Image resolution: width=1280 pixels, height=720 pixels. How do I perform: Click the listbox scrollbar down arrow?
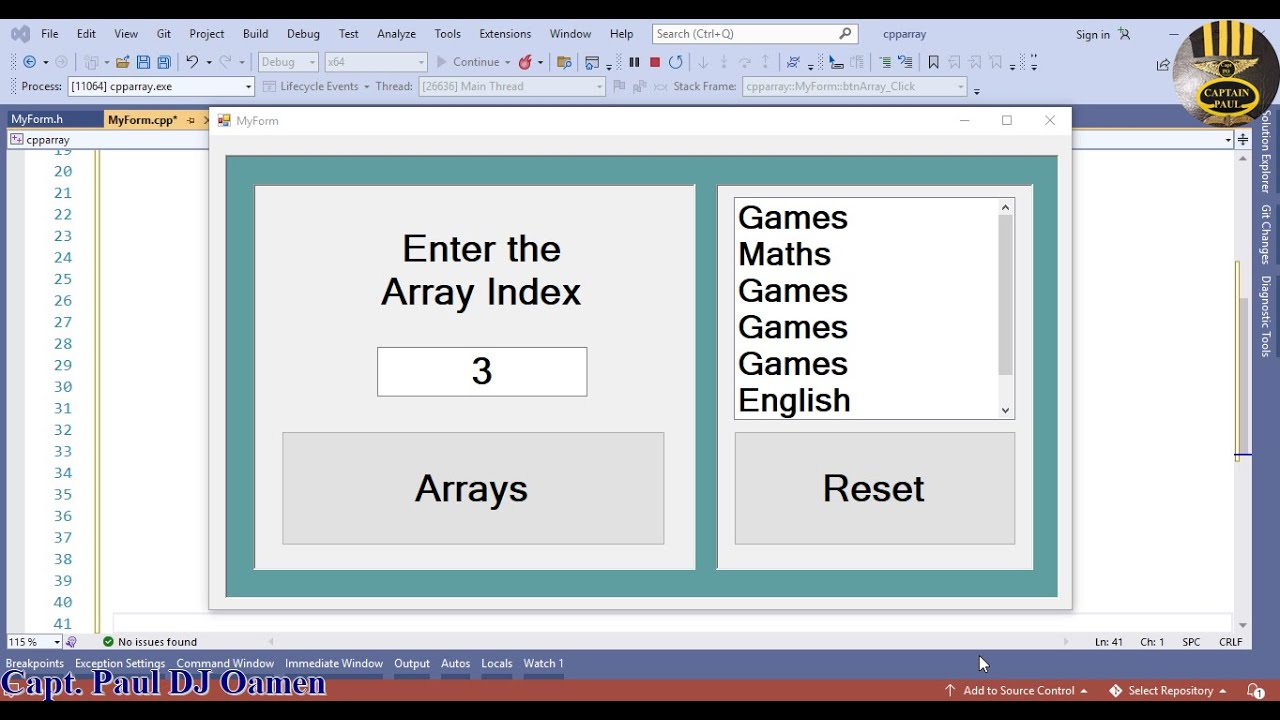[x=1006, y=410]
